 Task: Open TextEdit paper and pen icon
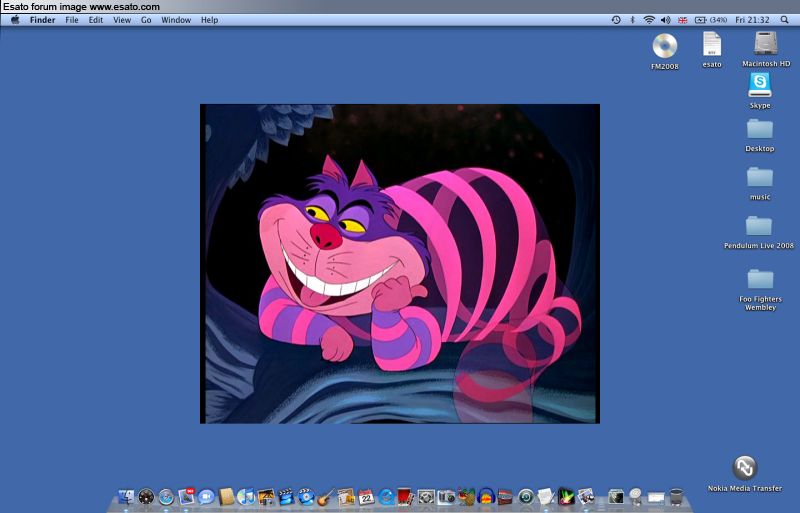point(545,497)
